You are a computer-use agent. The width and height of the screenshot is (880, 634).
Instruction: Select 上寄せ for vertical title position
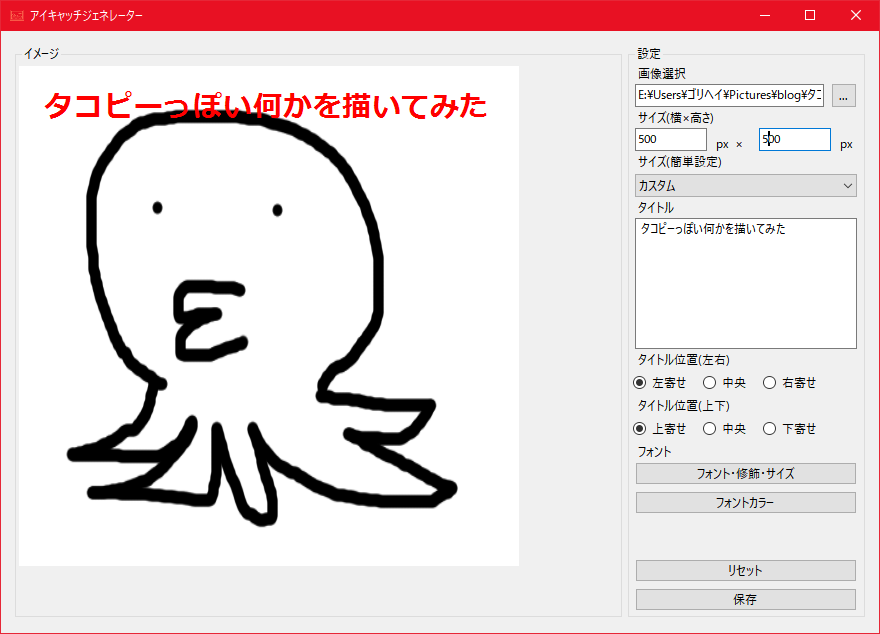click(659, 429)
